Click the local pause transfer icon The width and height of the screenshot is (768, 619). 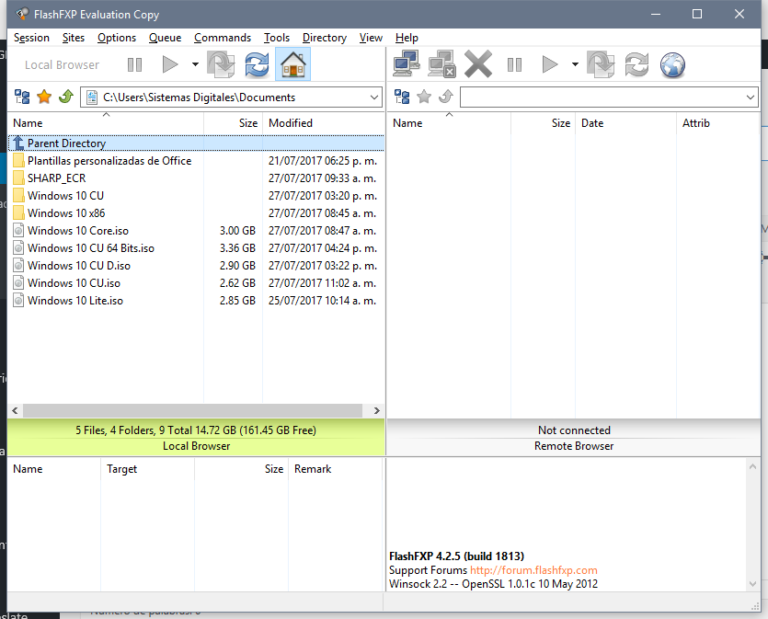coord(134,65)
